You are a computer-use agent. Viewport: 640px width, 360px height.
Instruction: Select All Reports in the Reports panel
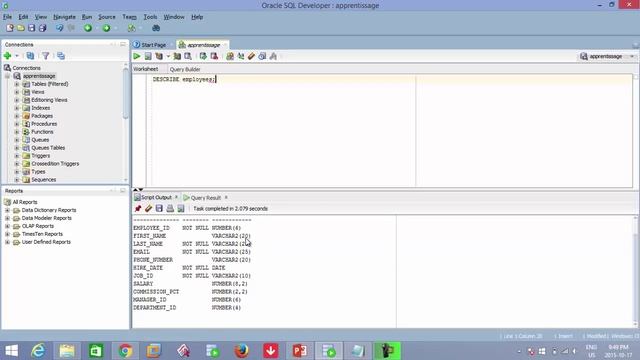click(x=24, y=202)
